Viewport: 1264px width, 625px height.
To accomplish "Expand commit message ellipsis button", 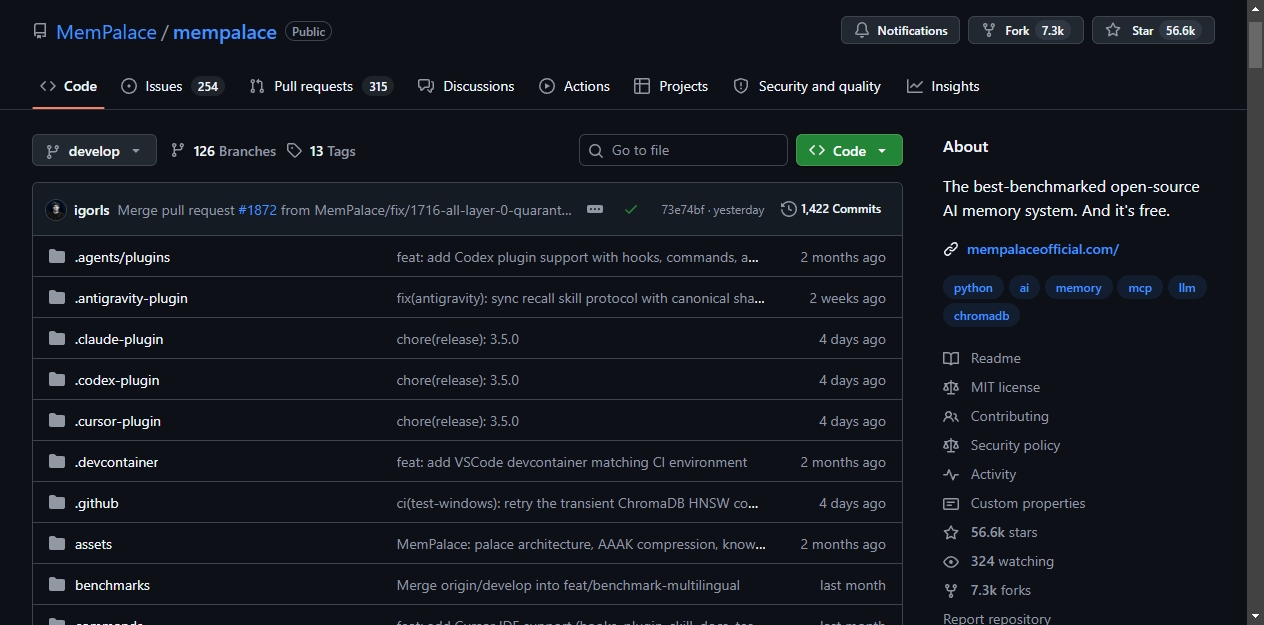I will (x=595, y=209).
